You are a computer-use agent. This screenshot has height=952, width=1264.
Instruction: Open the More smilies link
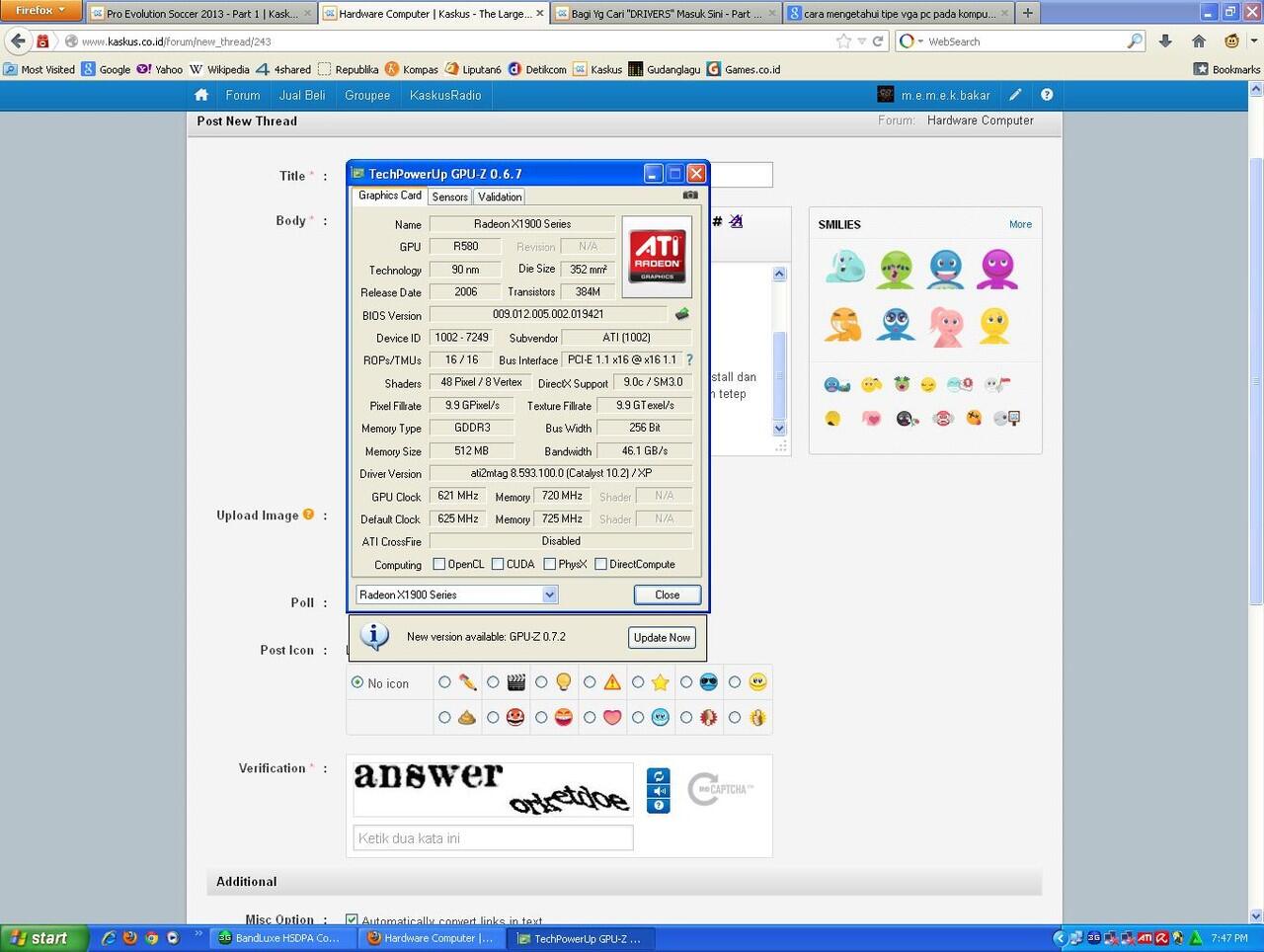1020,224
